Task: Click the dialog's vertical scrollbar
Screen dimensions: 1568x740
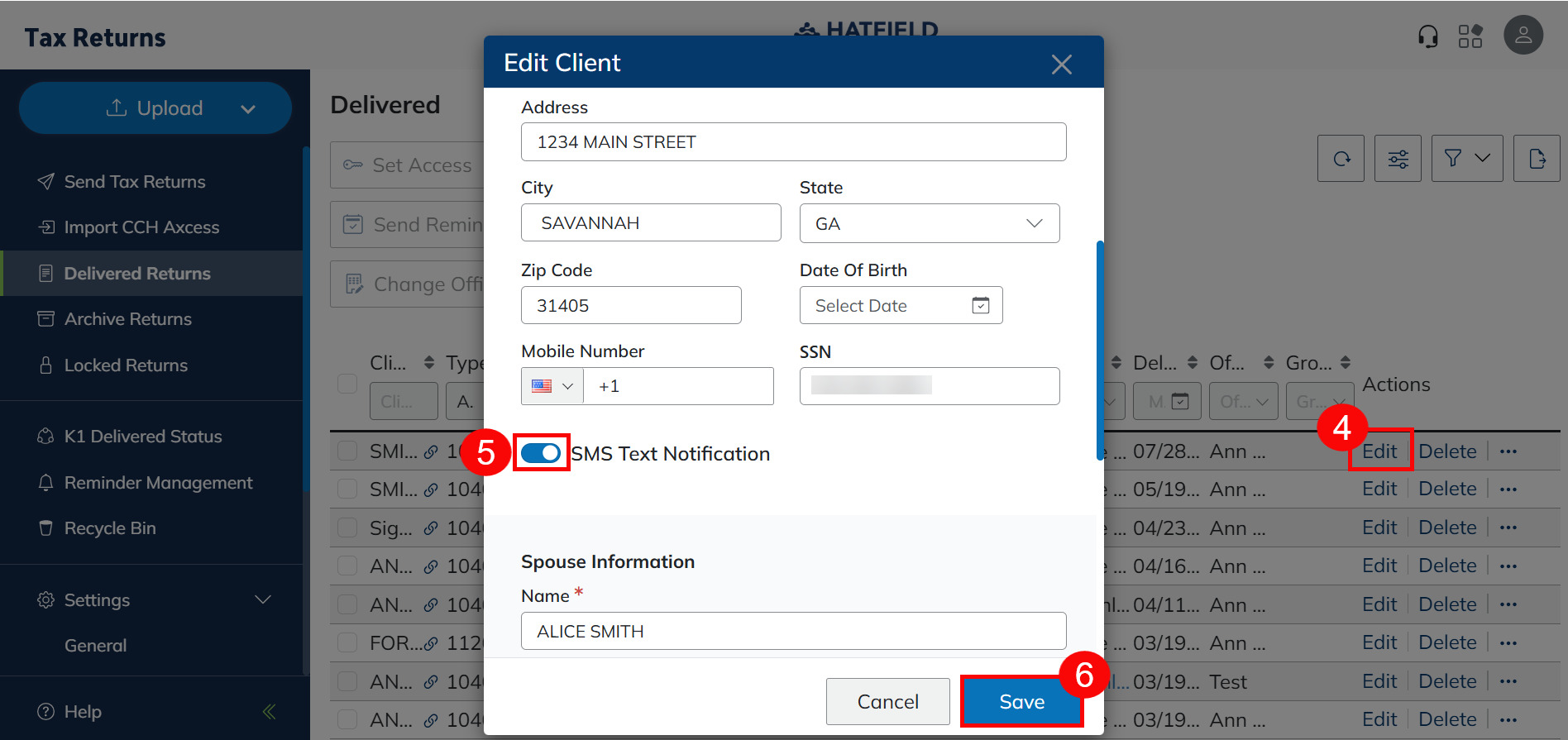Action: [x=1099, y=347]
